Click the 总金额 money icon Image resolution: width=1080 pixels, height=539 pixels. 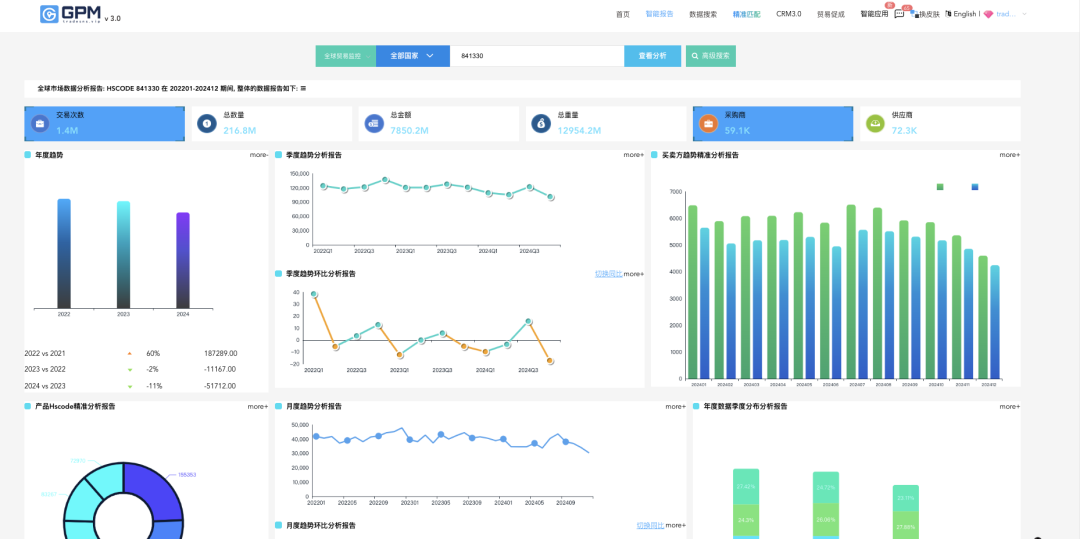(x=374, y=124)
